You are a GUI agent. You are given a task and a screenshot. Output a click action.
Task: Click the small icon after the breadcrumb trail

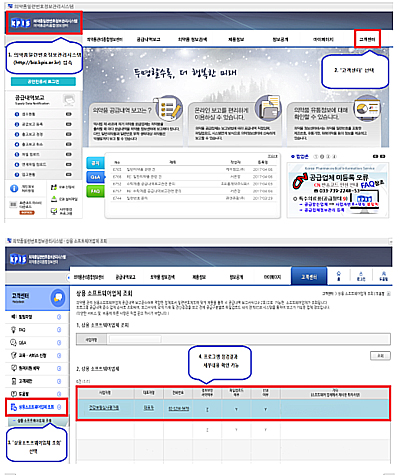(x=389, y=294)
